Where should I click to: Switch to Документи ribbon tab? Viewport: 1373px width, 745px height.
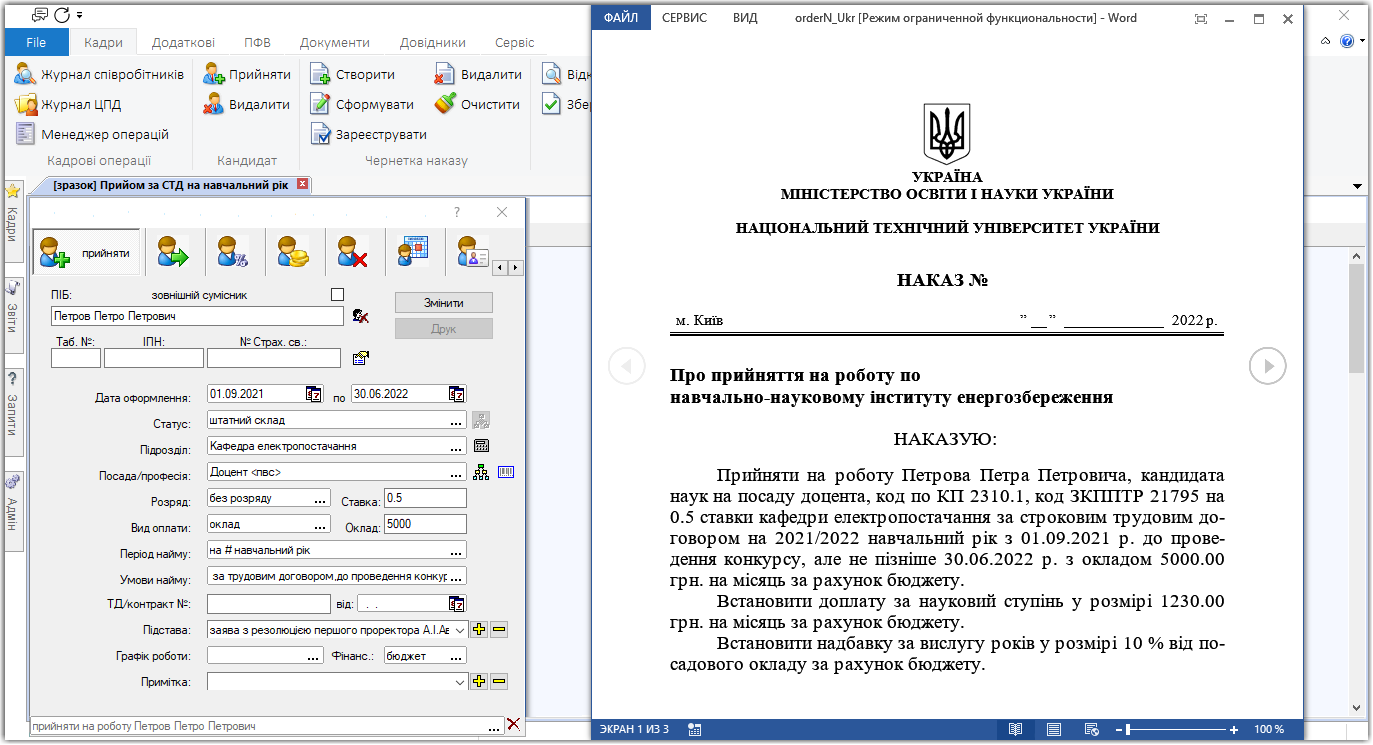coord(335,42)
